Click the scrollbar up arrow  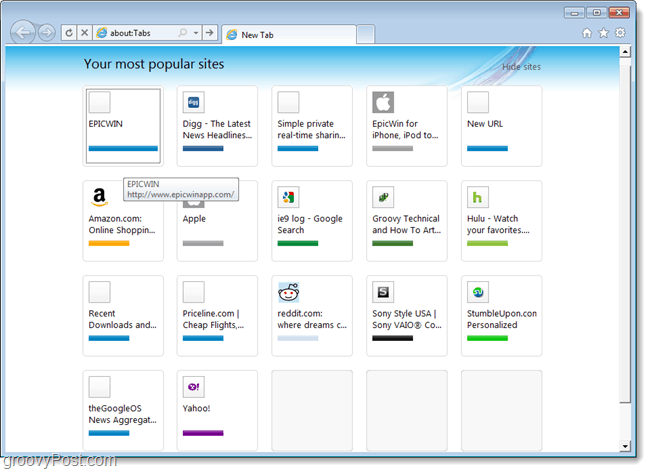pos(625,52)
